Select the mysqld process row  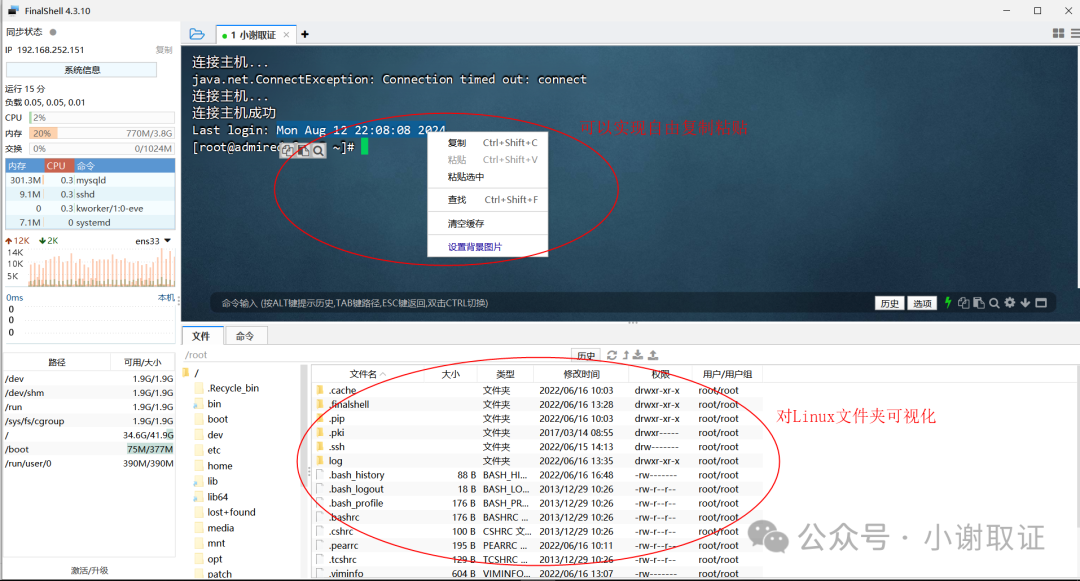pyautogui.click(x=90, y=180)
